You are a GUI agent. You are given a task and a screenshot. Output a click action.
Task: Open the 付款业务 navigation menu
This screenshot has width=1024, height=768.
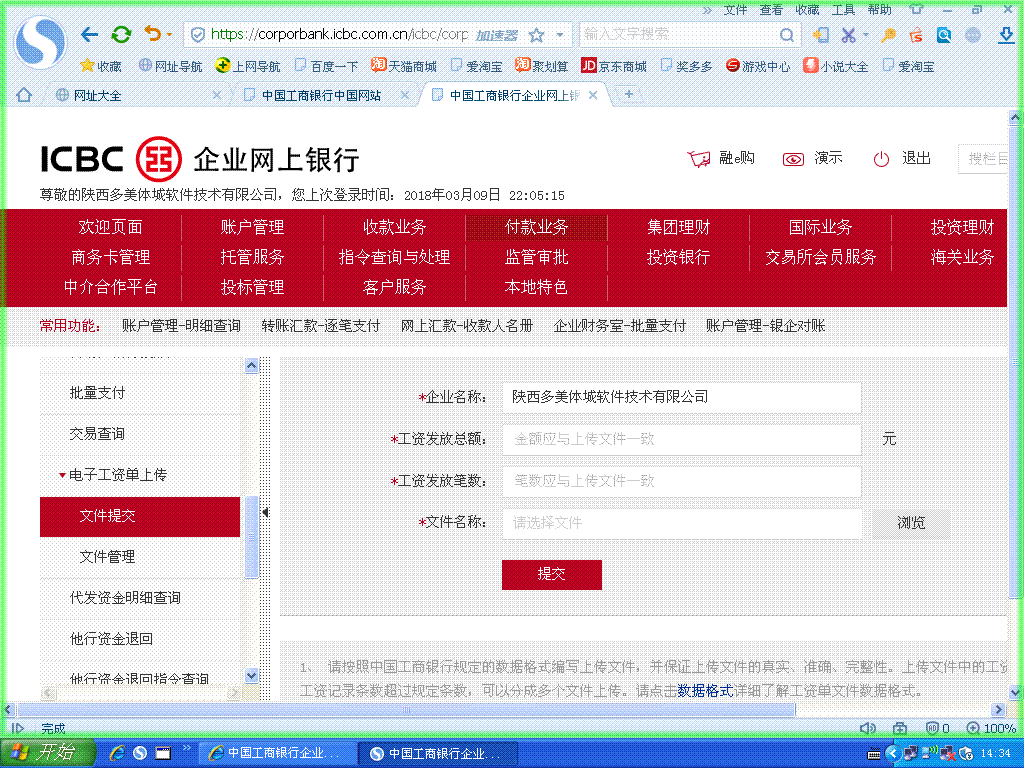pyautogui.click(x=537, y=227)
